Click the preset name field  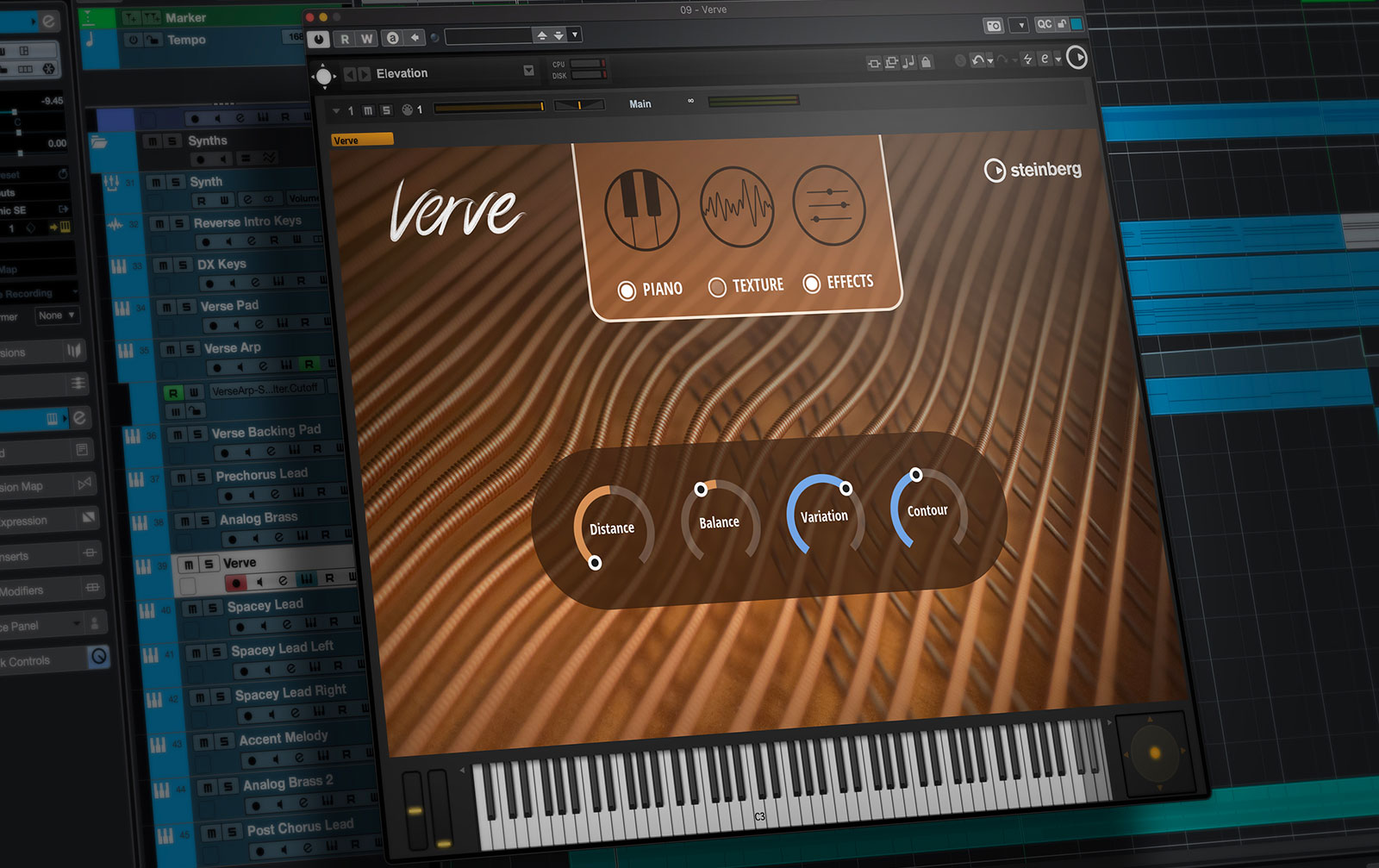click(x=488, y=36)
